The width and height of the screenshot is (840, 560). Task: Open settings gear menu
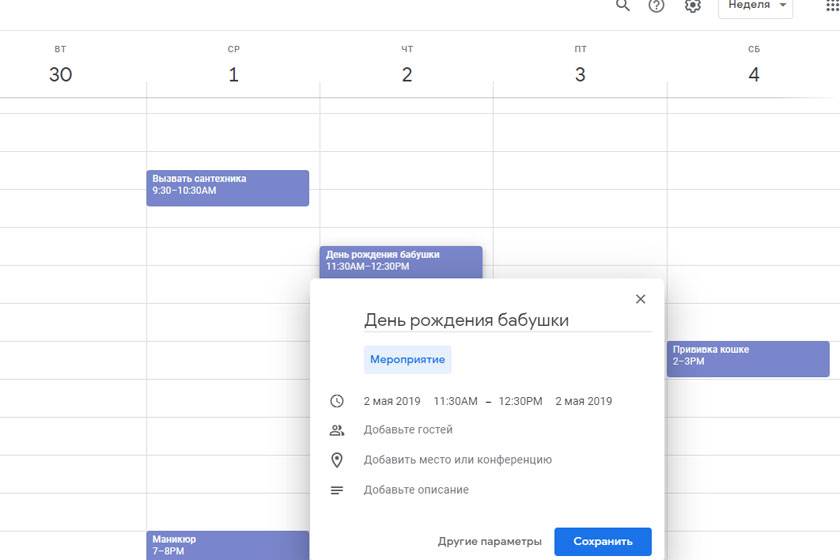[692, 6]
